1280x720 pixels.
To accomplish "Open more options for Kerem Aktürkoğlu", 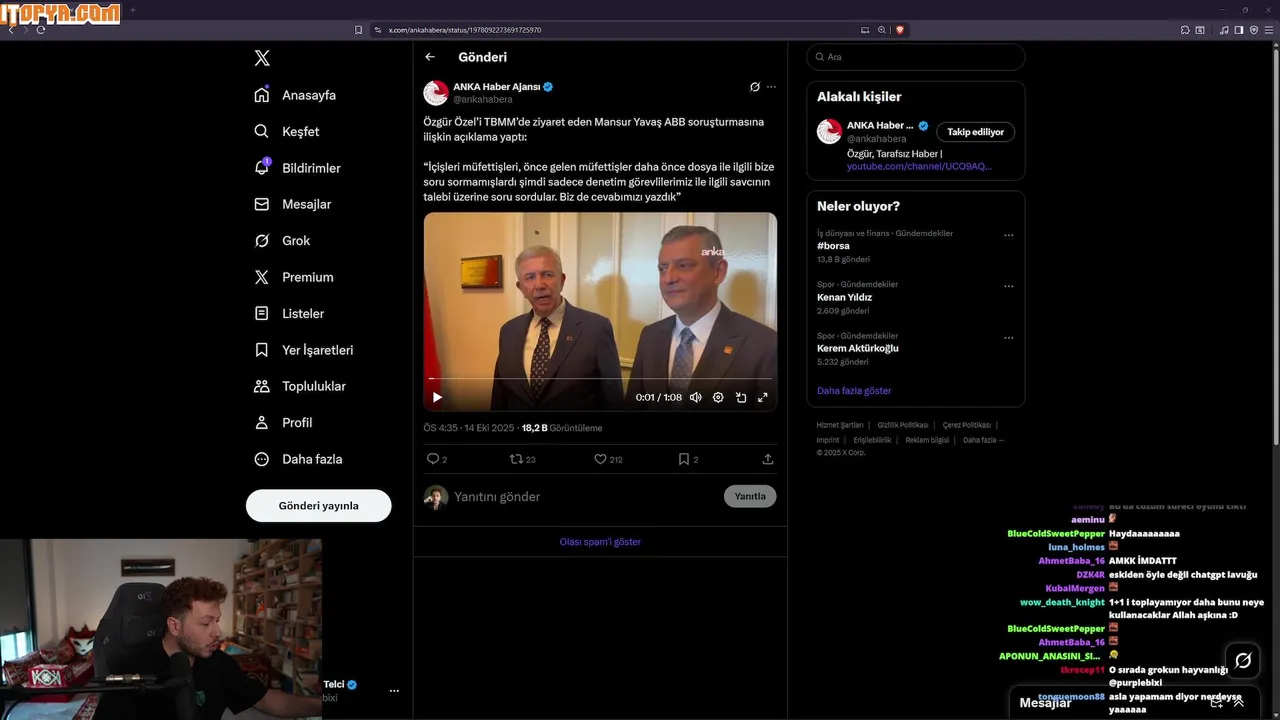I will pyautogui.click(x=1008, y=338).
